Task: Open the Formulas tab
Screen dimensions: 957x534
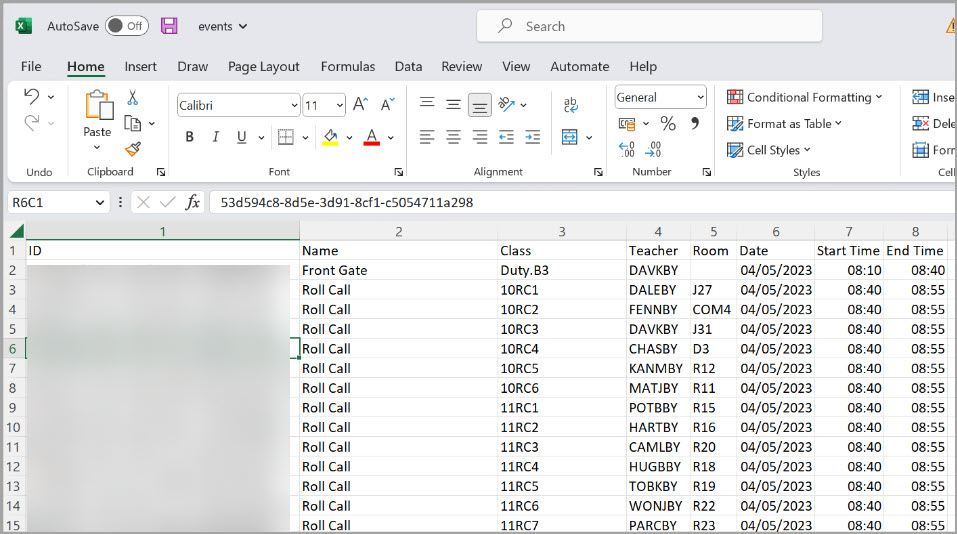Action: (x=348, y=67)
